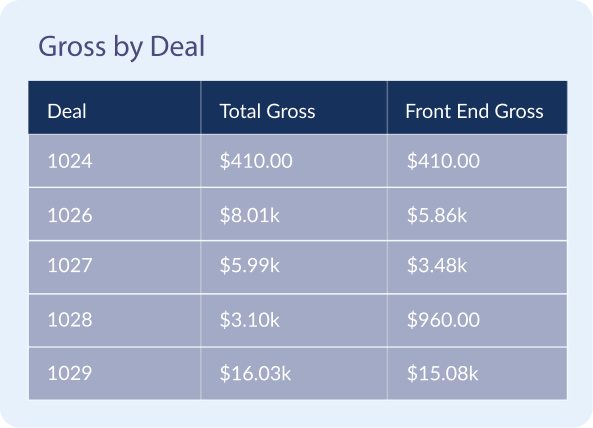Choose deal number 1027

[x=70, y=265]
